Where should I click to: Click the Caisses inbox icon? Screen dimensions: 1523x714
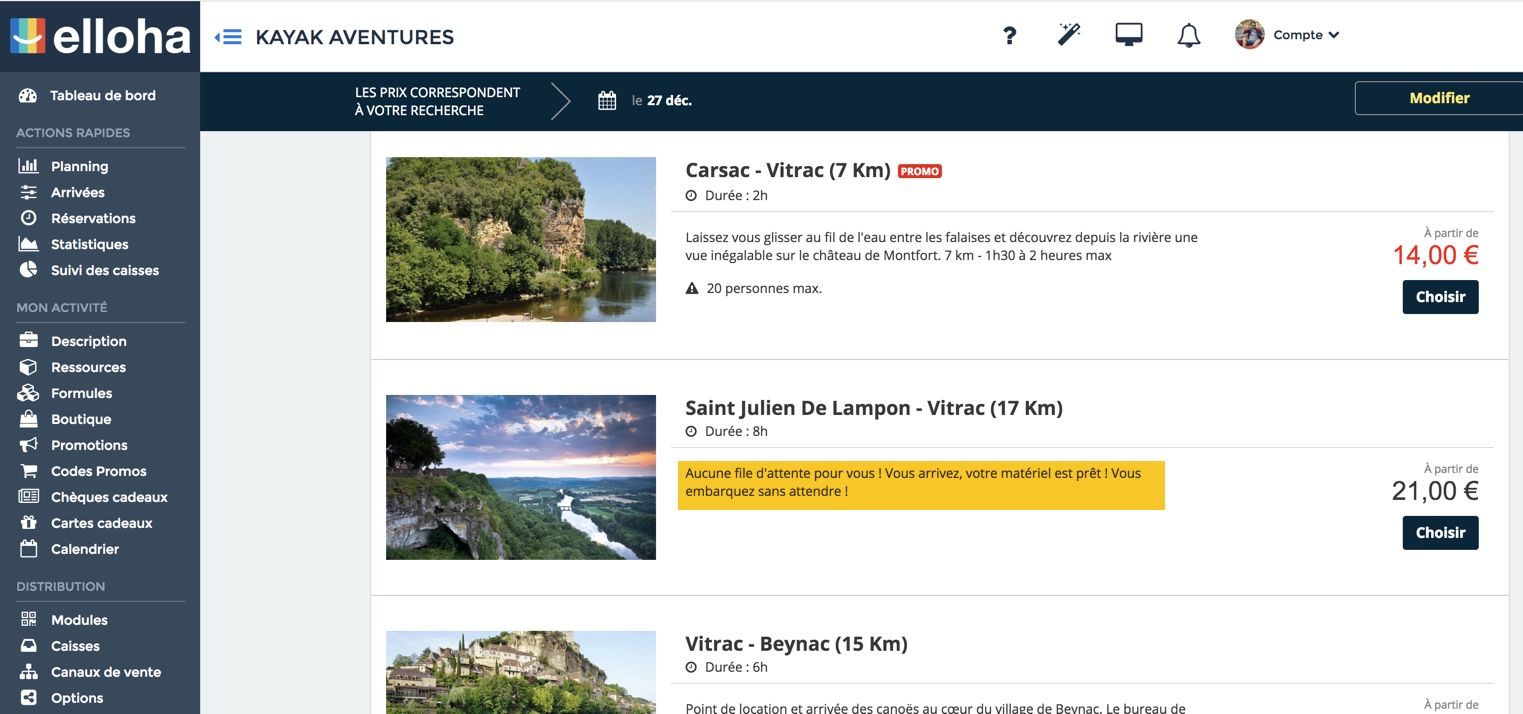[x=28, y=646]
